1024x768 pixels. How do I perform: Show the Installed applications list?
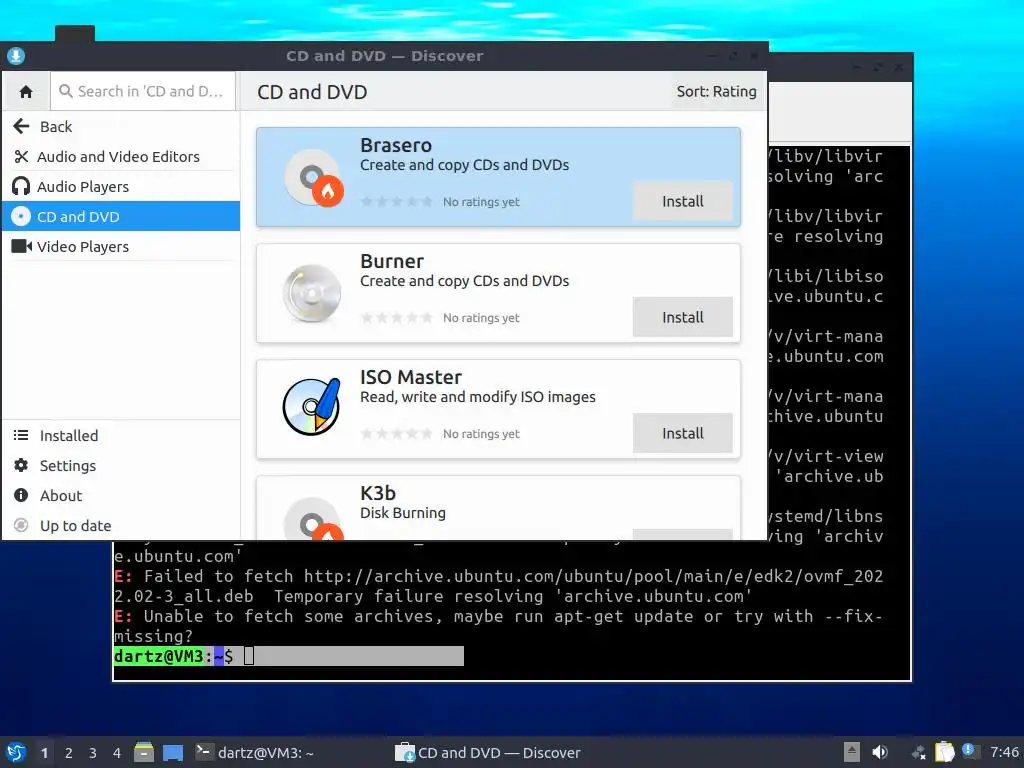point(121,436)
